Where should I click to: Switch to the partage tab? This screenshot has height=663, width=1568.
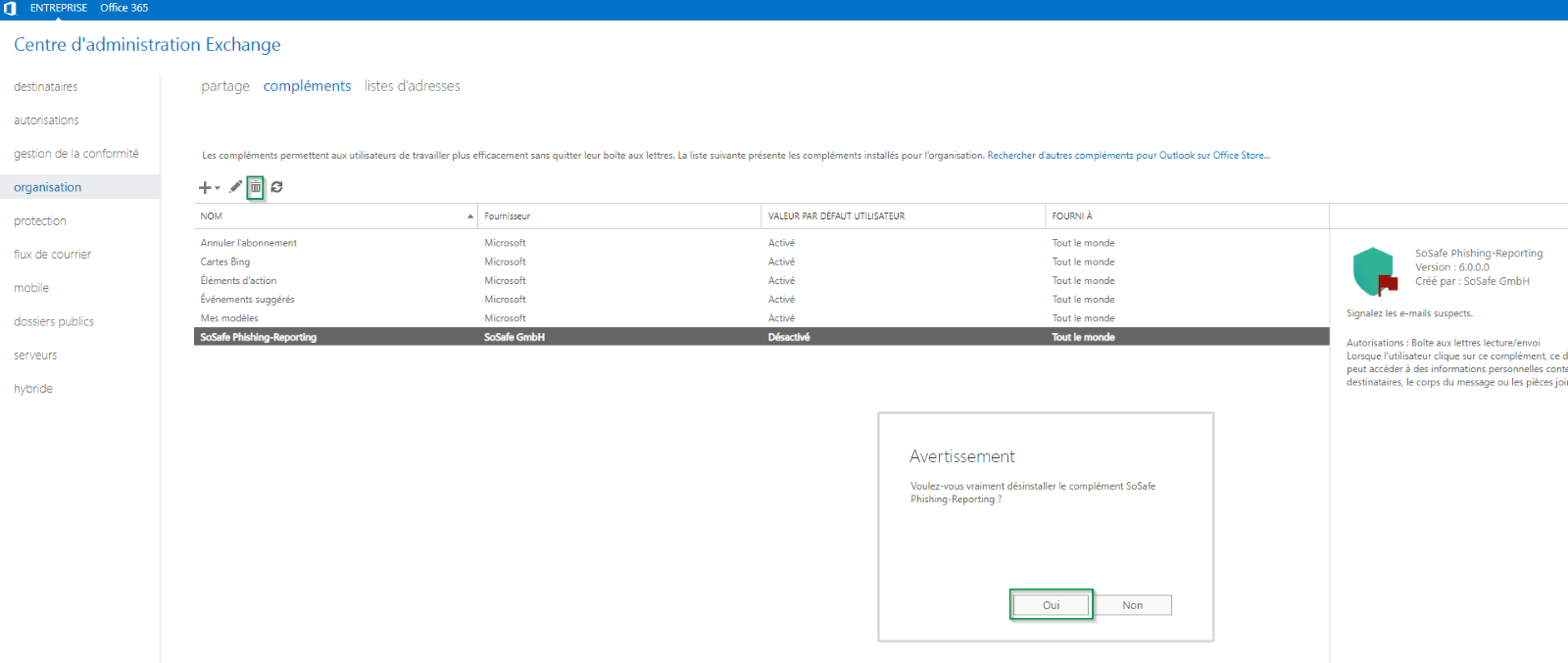point(225,86)
